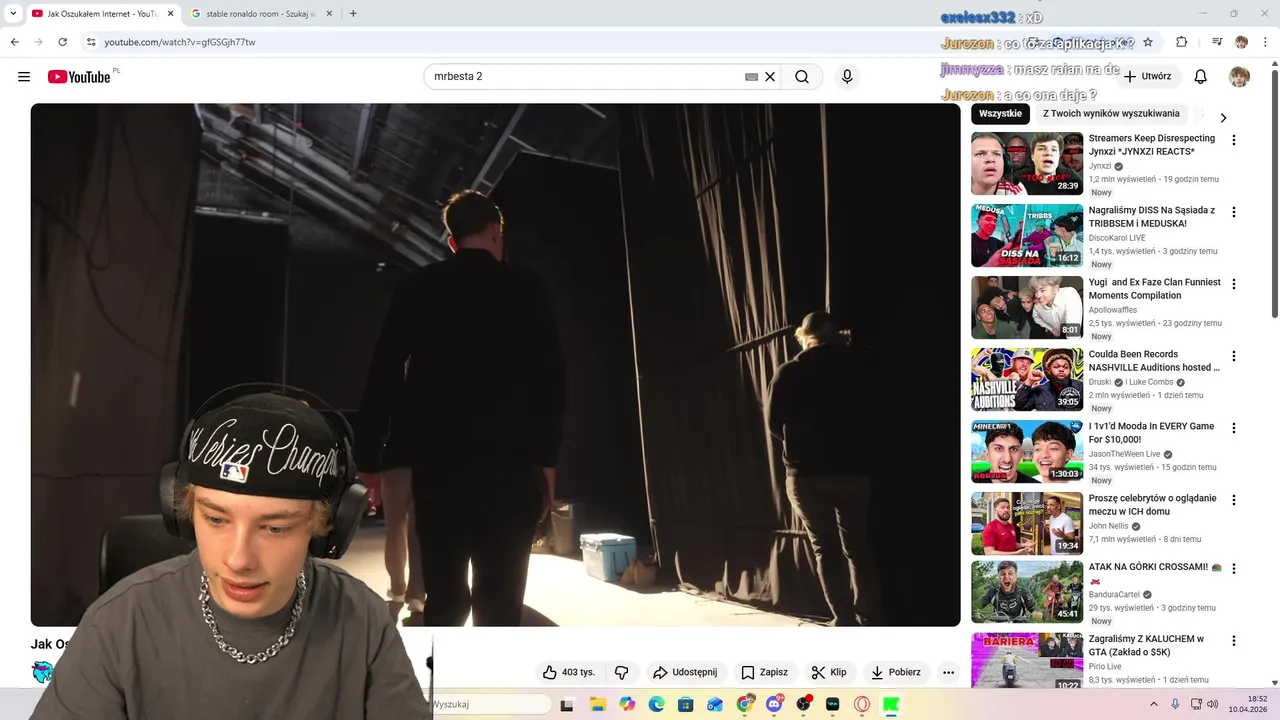Viewport: 1280px width, 720px height.
Task: Open options for ATAK NA GÓRKI CROSSAMI
Action: coord(1234,568)
